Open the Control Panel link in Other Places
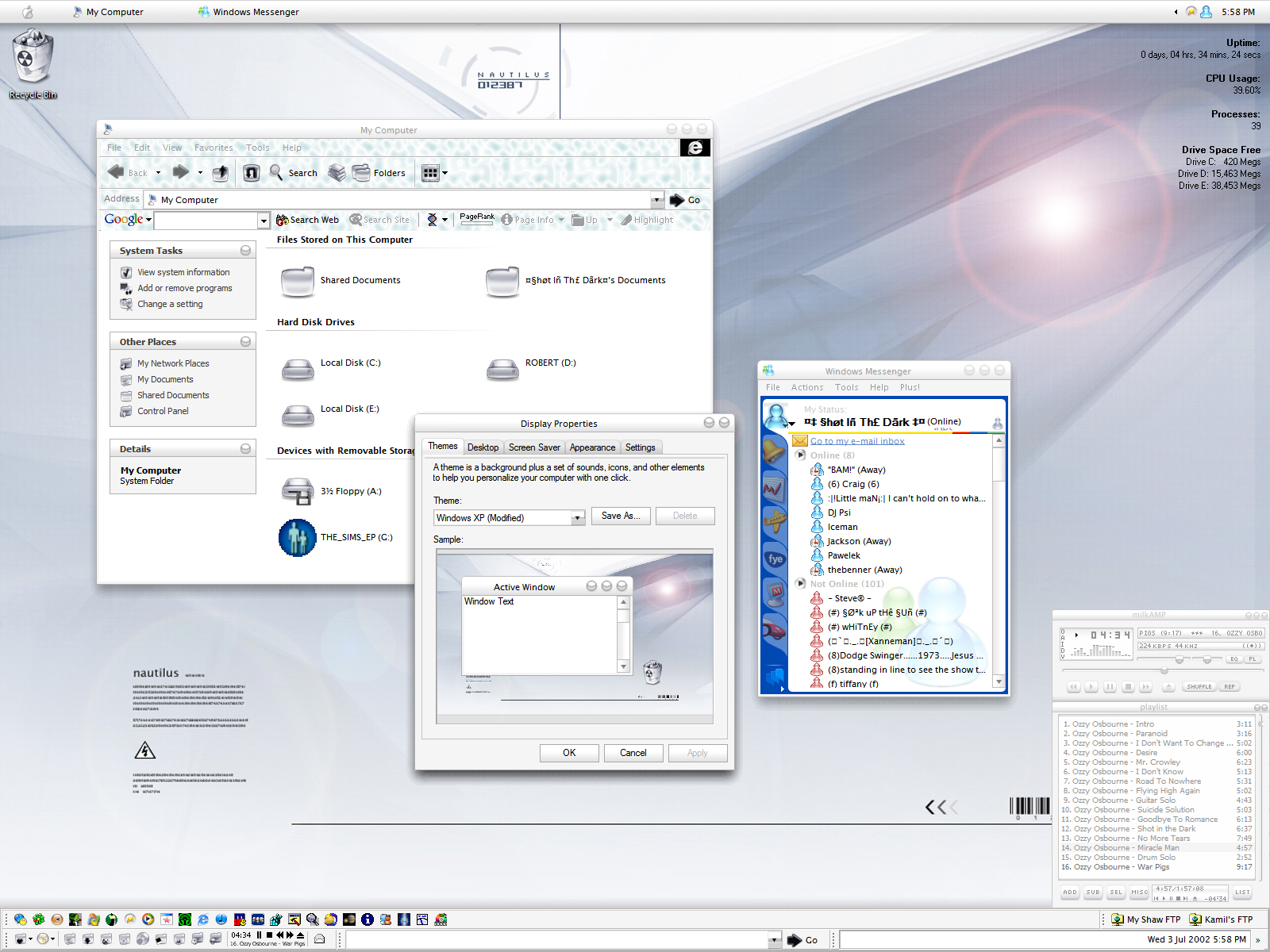 pyautogui.click(x=163, y=411)
